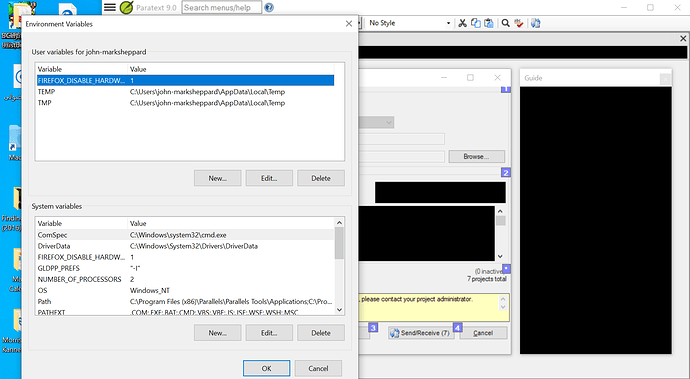
Task: Click the green Paratext logo icon
Action: 126,7
